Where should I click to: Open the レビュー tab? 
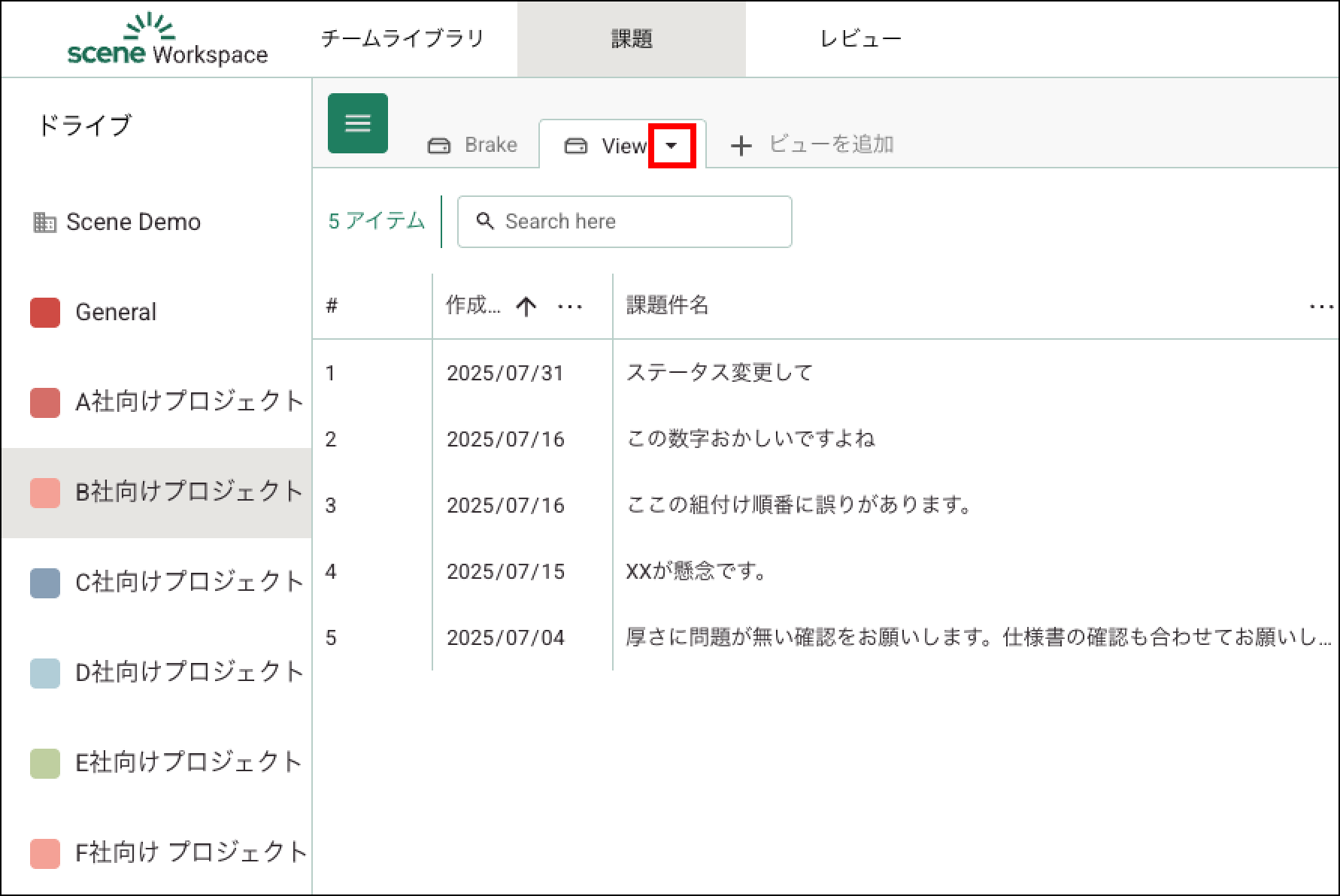pyautogui.click(x=860, y=39)
